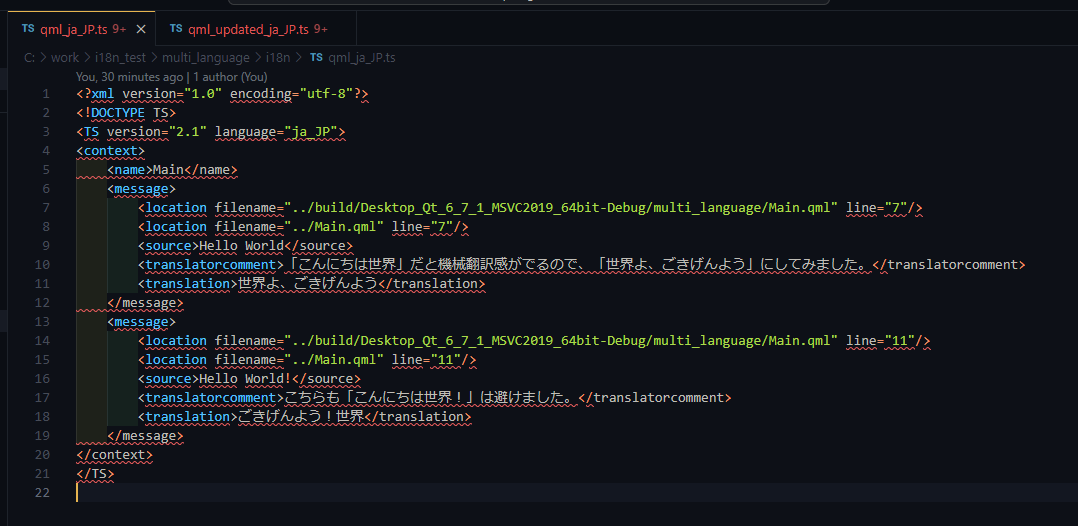Select line 4 via its line number

coord(45,151)
